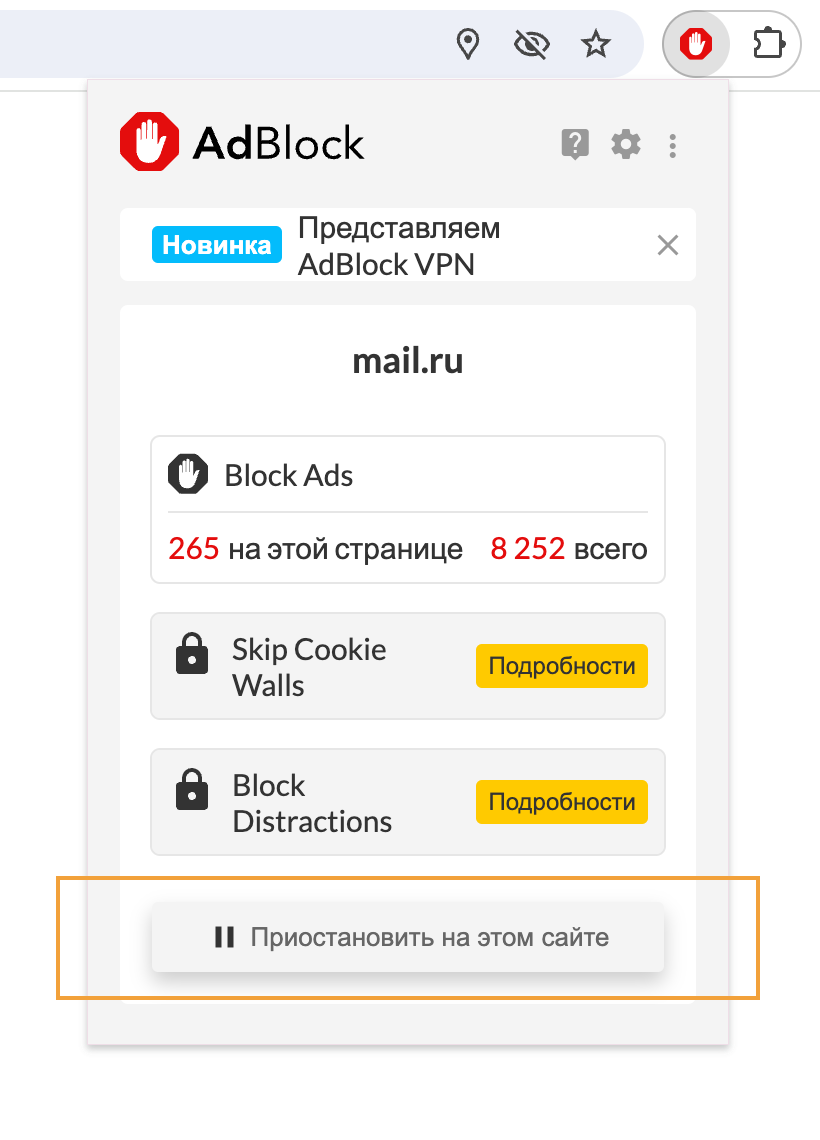Click the Block Ads card title
This screenshot has width=820, height=1140.
(x=289, y=475)
